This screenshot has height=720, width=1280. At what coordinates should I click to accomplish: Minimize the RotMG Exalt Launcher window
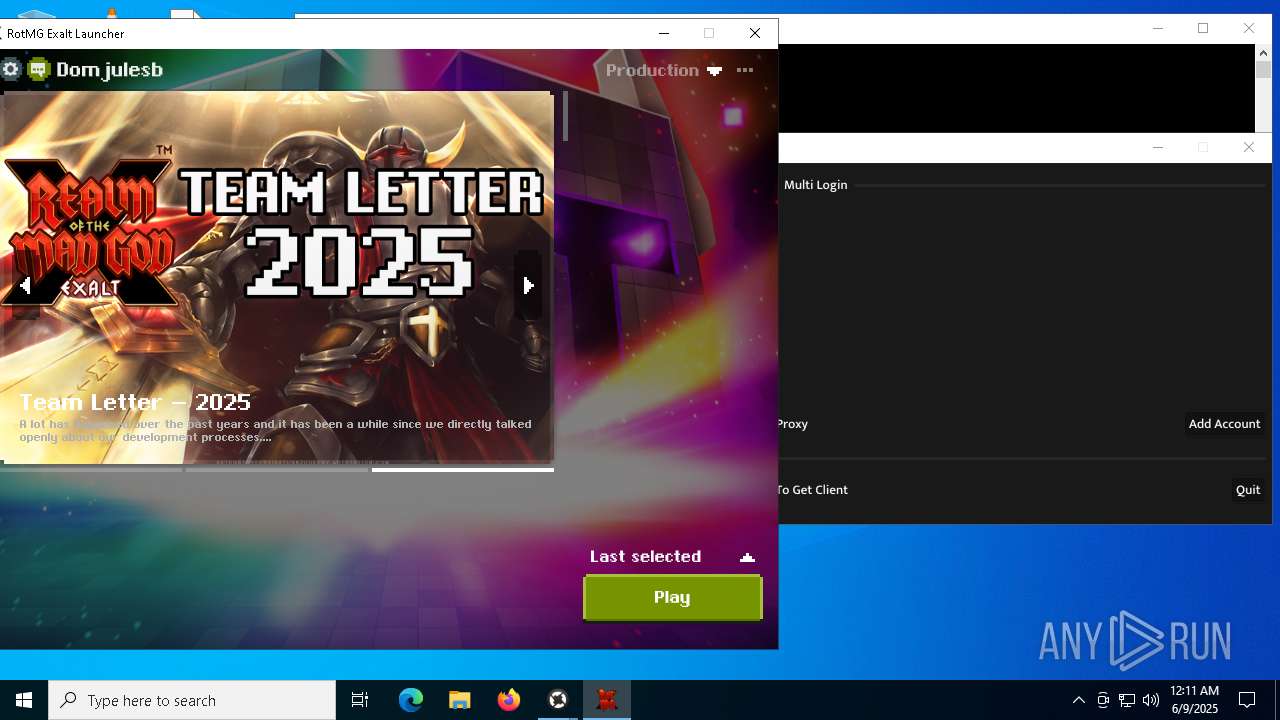(663, 33)
